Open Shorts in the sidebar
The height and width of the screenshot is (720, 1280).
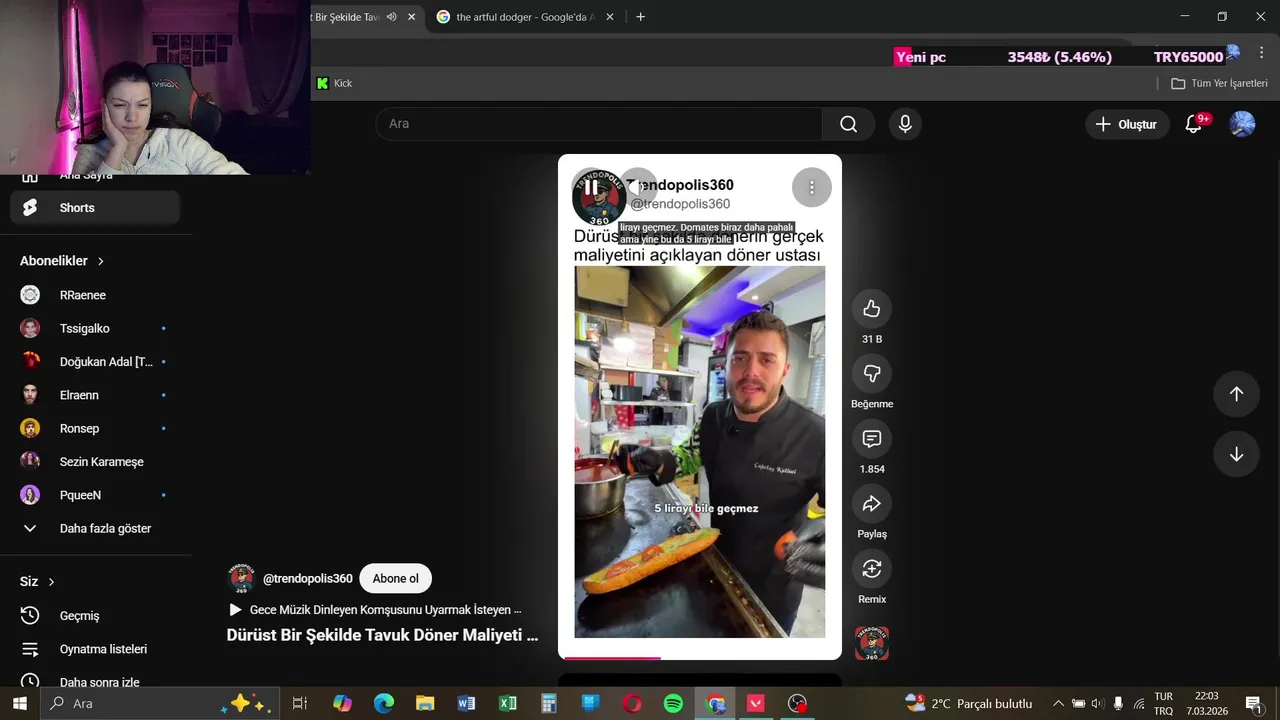click(95, 208)
